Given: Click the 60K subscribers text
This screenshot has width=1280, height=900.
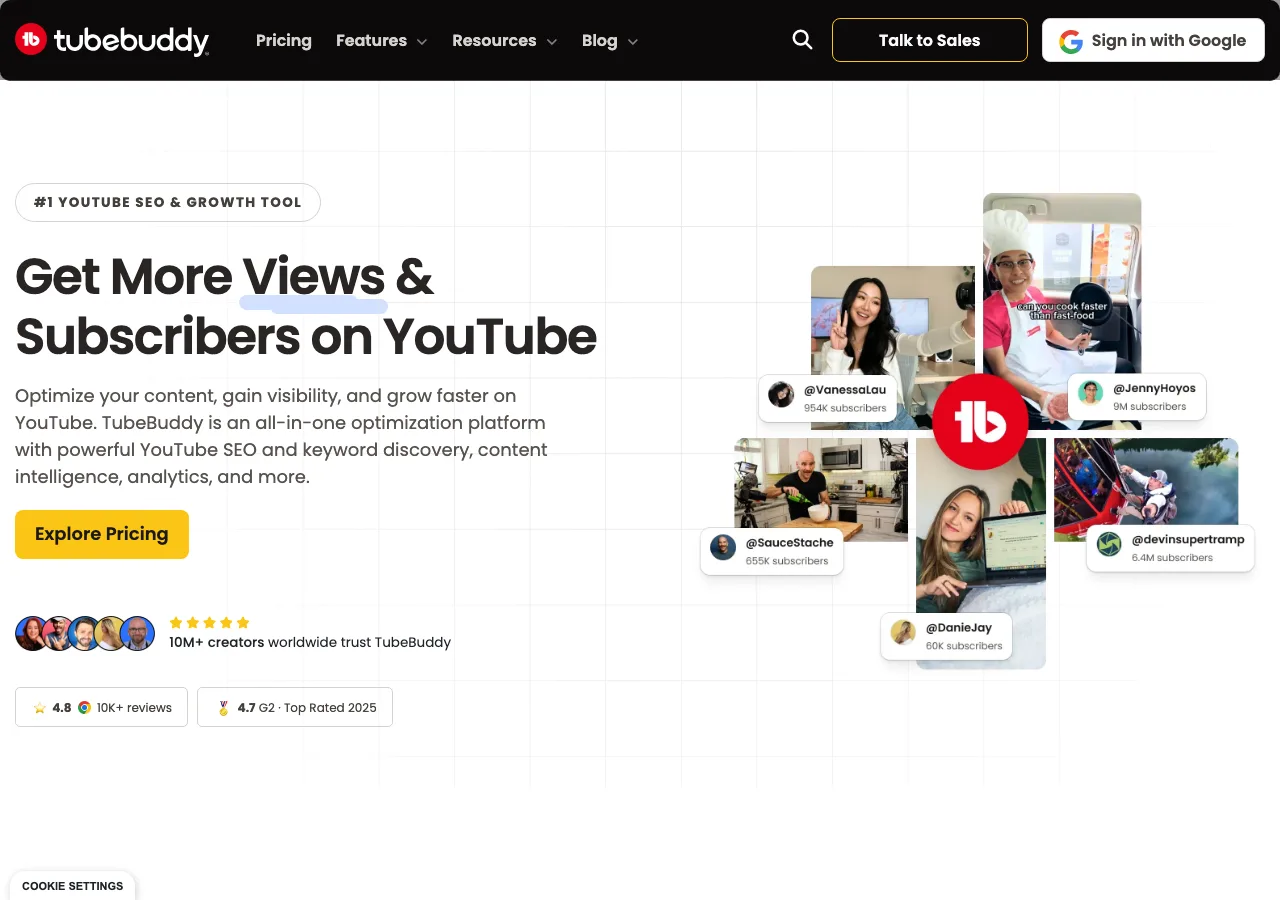Looking at the screenshot, I should [964, 646].
